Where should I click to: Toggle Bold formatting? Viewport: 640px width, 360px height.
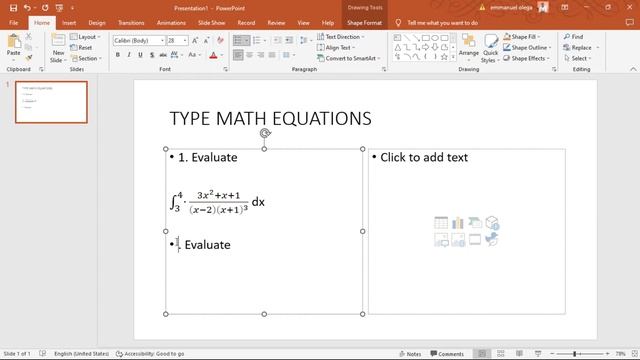coord(118,55)
